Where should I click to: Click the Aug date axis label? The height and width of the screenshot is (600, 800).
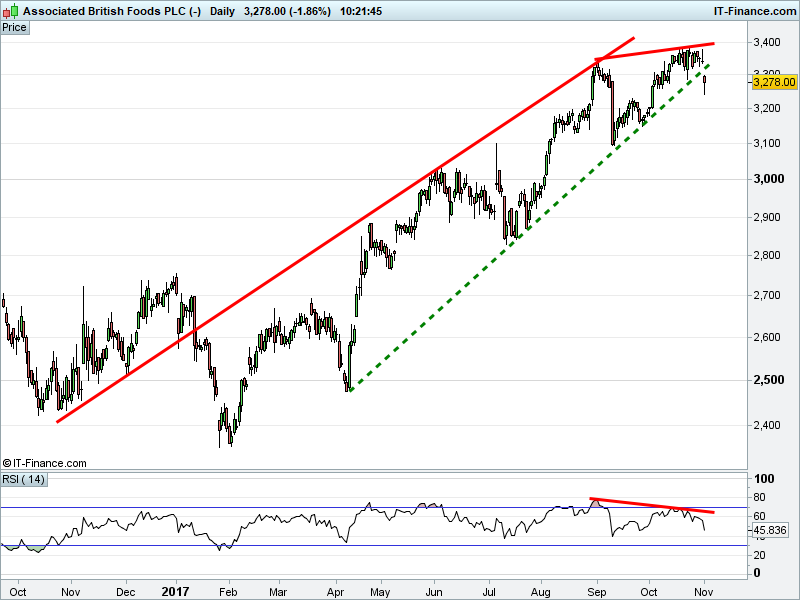(x=540, y=592)
